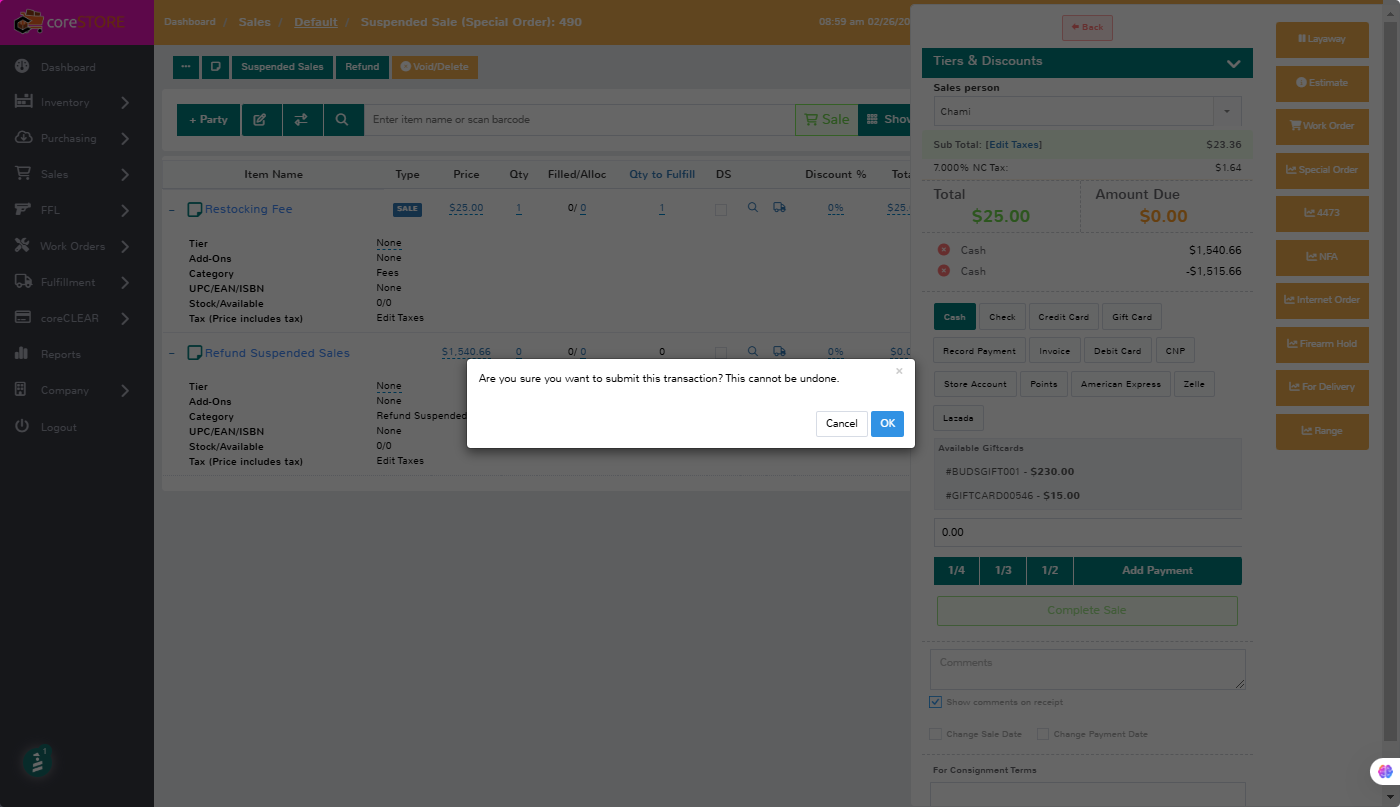
Task: Expand the FFL sidebar chevron
Action: tap(125, 210)
